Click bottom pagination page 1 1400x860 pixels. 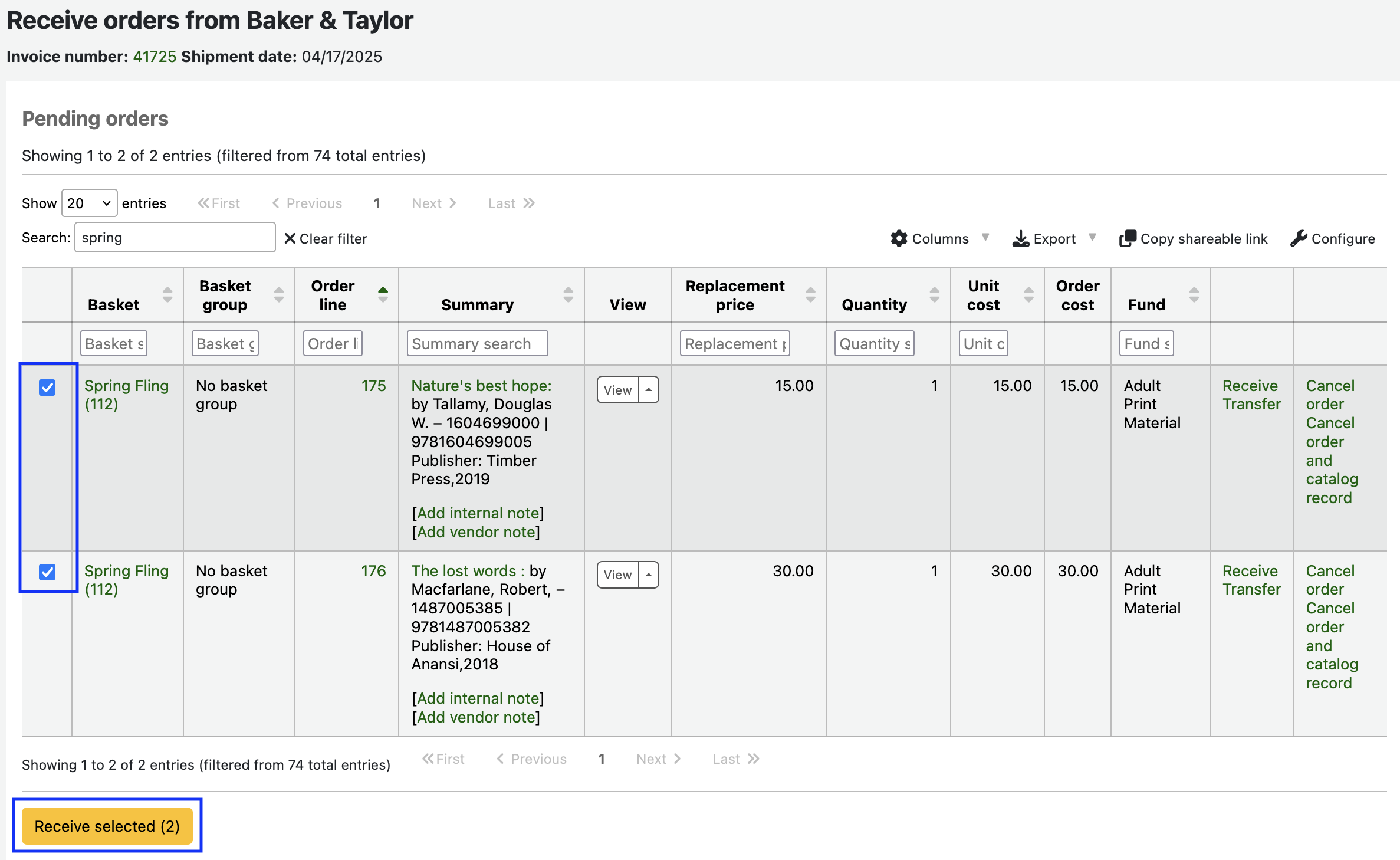(x=602, y=759)
